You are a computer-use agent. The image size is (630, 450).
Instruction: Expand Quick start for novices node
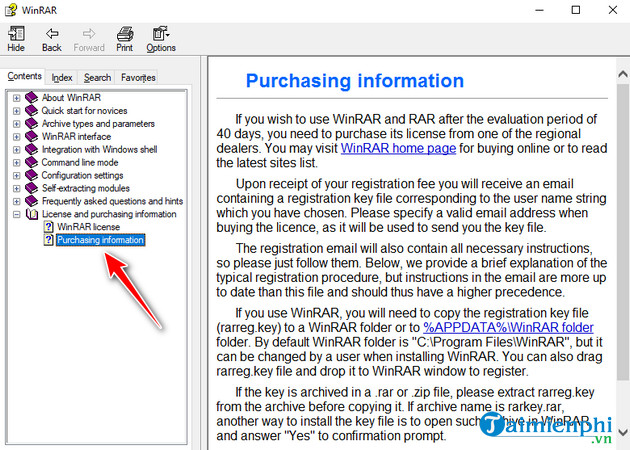[x=16, y=110]
